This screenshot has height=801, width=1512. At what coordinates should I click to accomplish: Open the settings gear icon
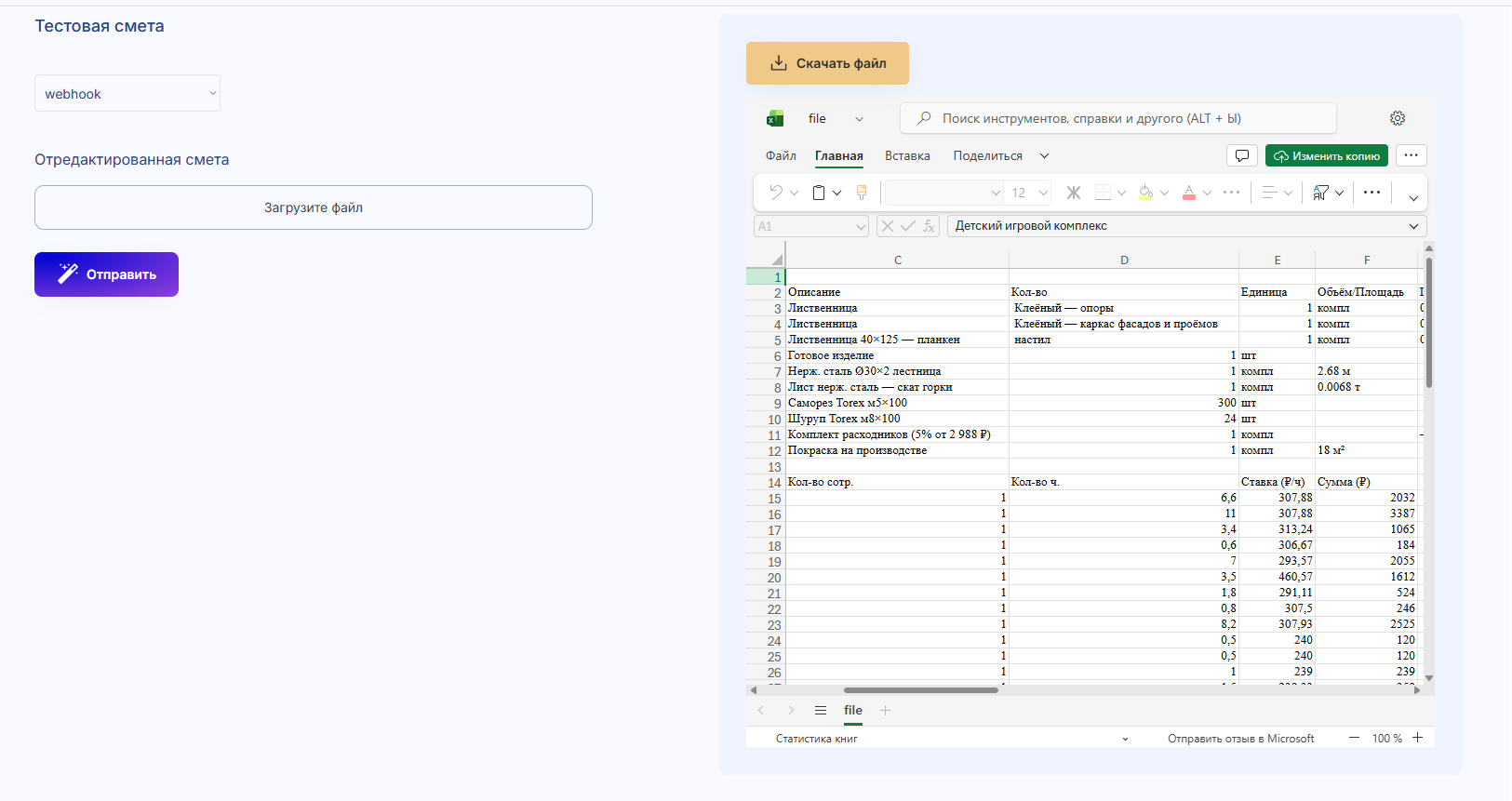pyautogui.click(x=1397, y=118)
